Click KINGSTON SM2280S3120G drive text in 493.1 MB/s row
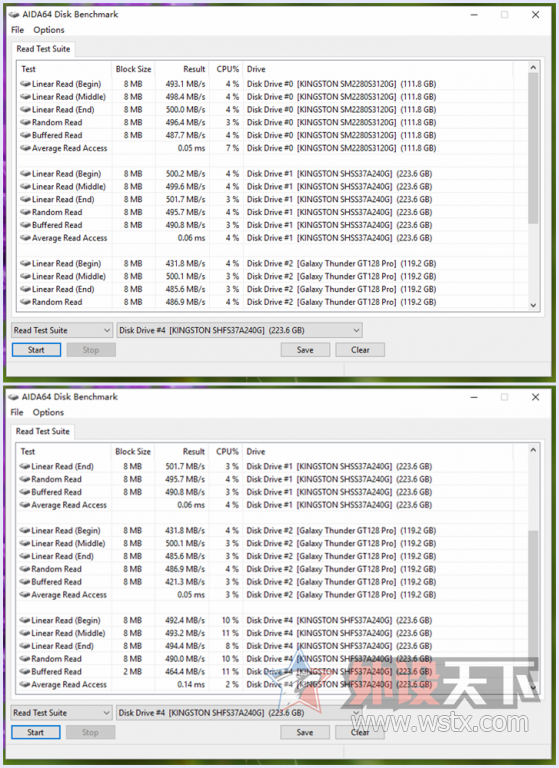The image size is (559, 768). 341,84
